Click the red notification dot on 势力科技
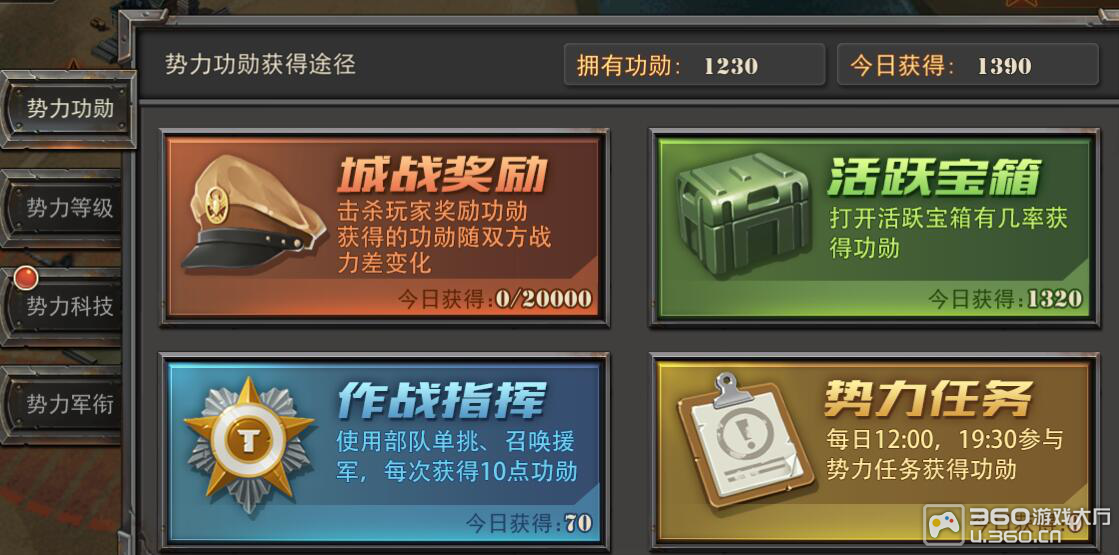Image resolution: width=1119 pixels, height=555 pixels. 26,278
